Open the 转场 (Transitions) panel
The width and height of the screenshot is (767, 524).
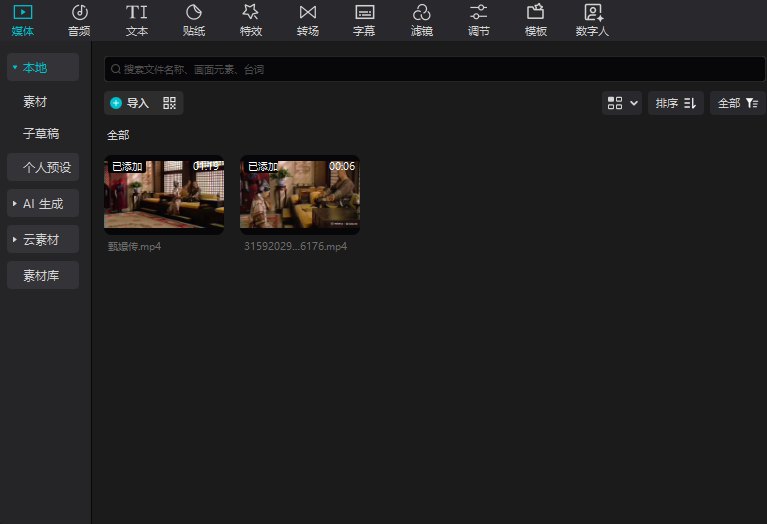[308, 20]
